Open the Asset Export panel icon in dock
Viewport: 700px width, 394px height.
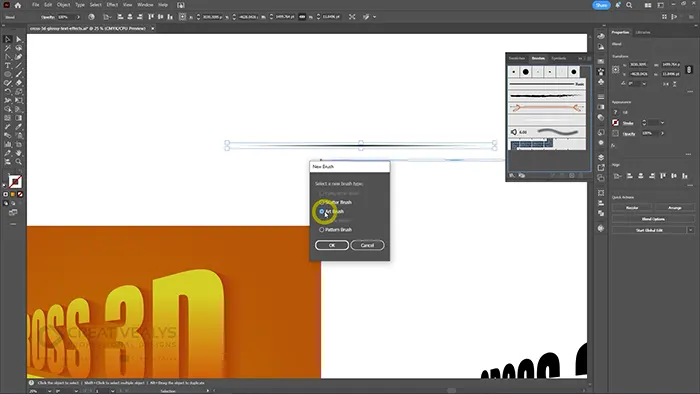601,167
